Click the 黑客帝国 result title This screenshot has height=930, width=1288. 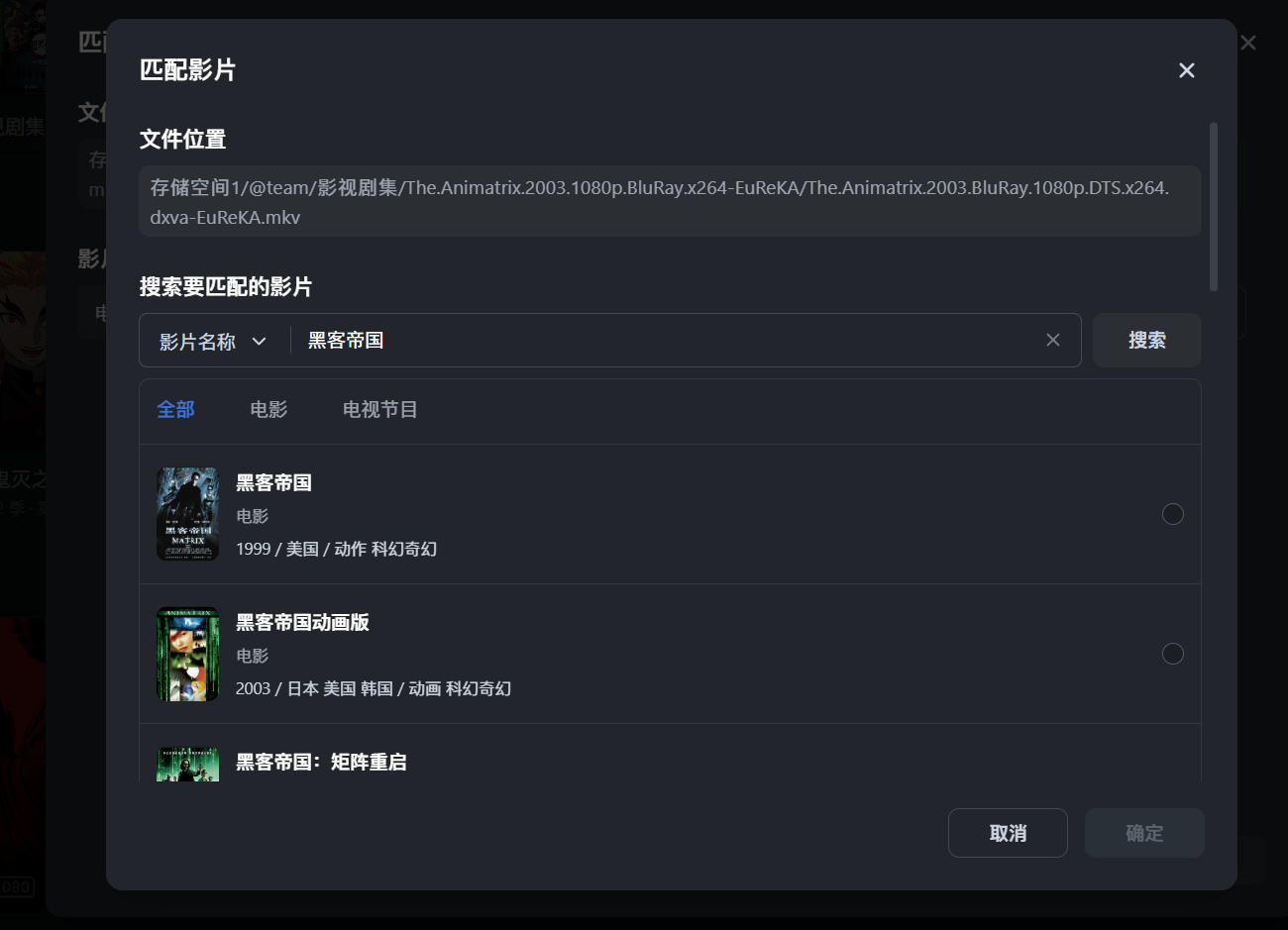point(273,482)
